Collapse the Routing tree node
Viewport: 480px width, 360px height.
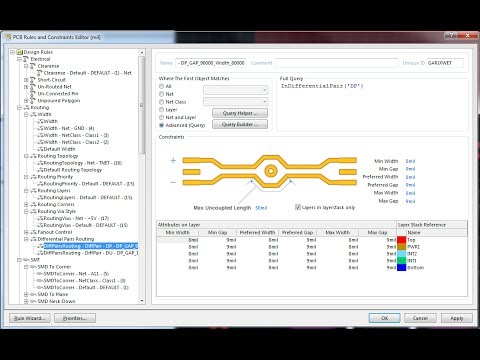pos(19,108)
